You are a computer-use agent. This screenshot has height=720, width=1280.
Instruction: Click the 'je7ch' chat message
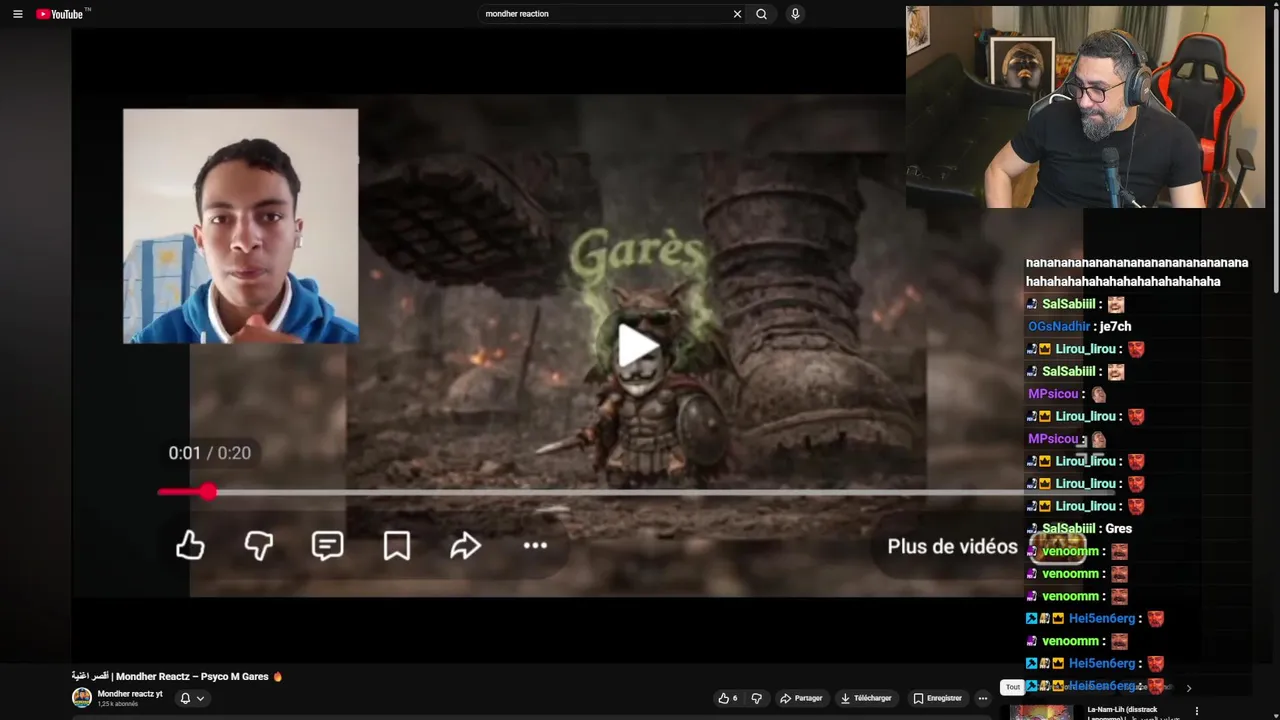pos(1114,326)
